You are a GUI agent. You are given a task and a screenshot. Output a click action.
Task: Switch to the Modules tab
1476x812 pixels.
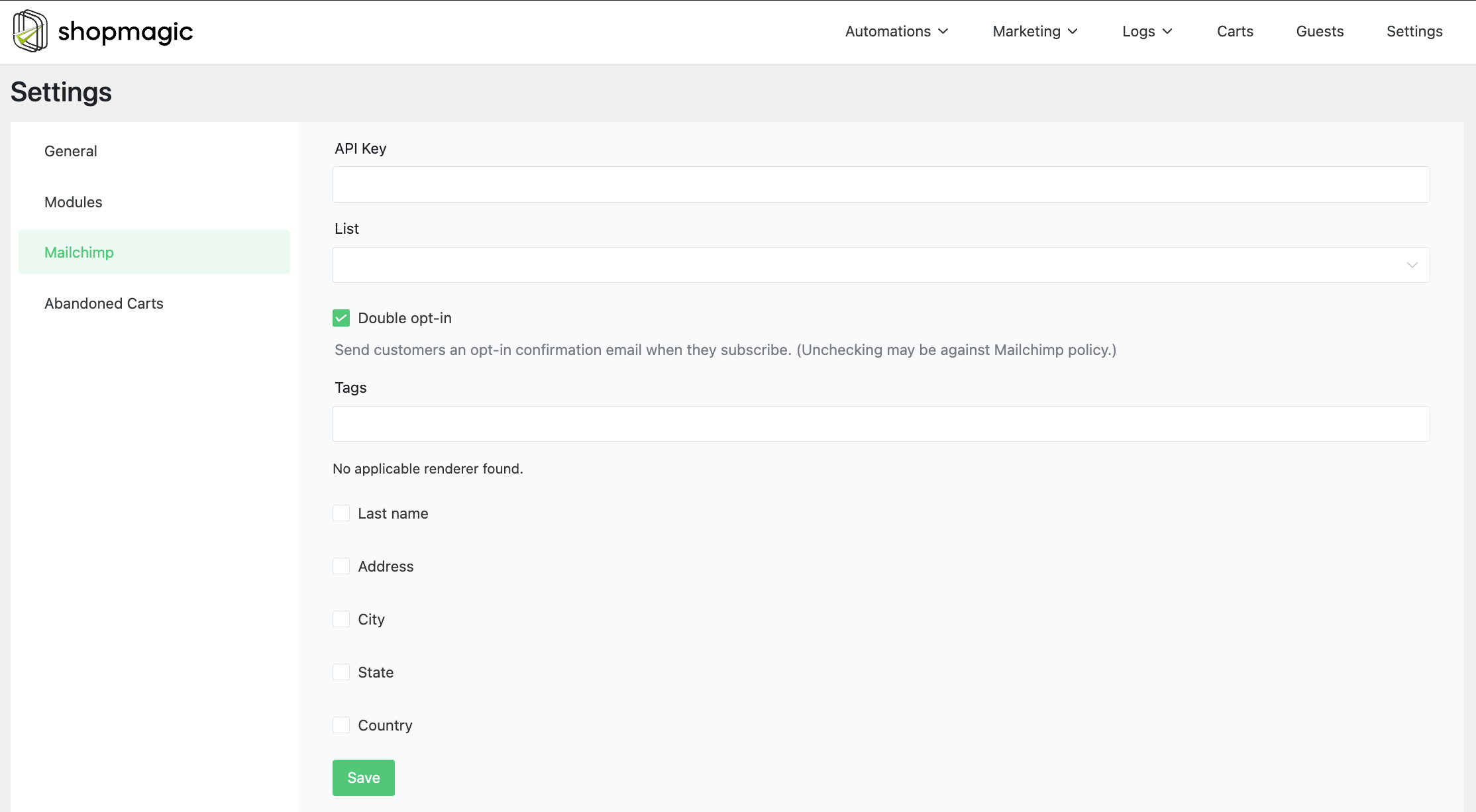pos(154,202)
